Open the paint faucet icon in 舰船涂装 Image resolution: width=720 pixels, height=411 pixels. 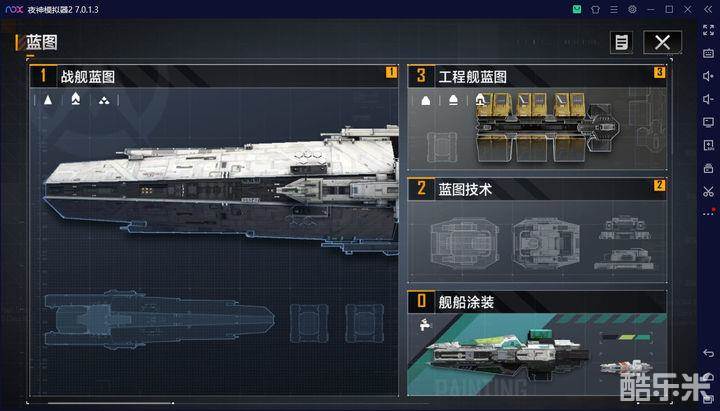pyautogui.click(x=425, y=325)
